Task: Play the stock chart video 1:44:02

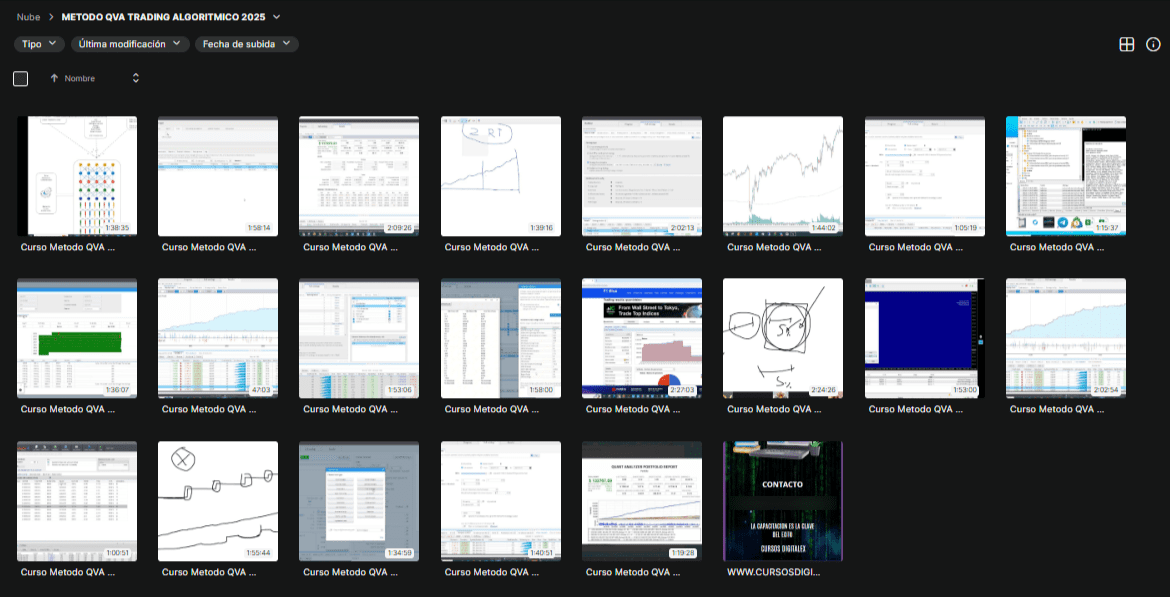Action: coord(783,176)
